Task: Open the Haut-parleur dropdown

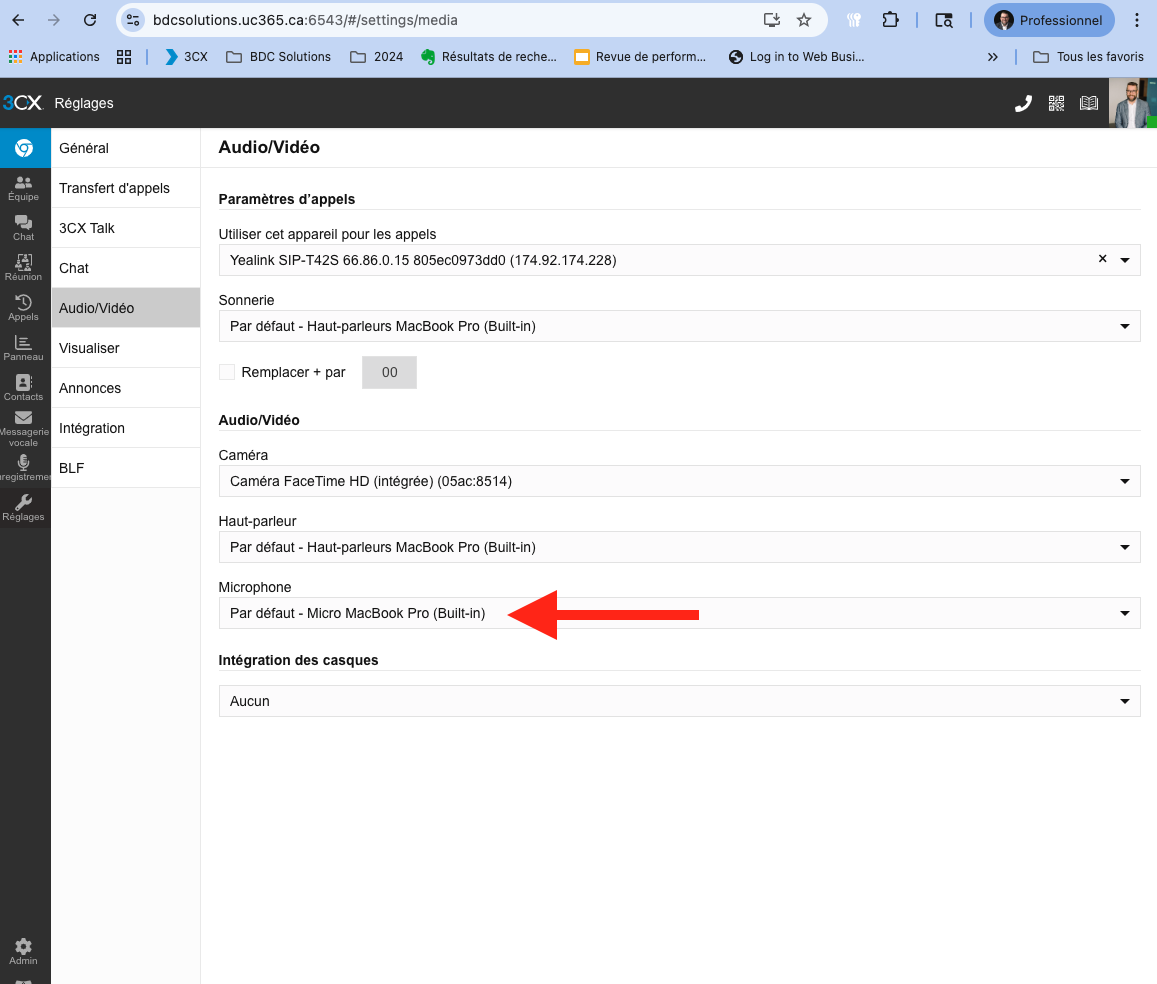Action: (680, 547)
